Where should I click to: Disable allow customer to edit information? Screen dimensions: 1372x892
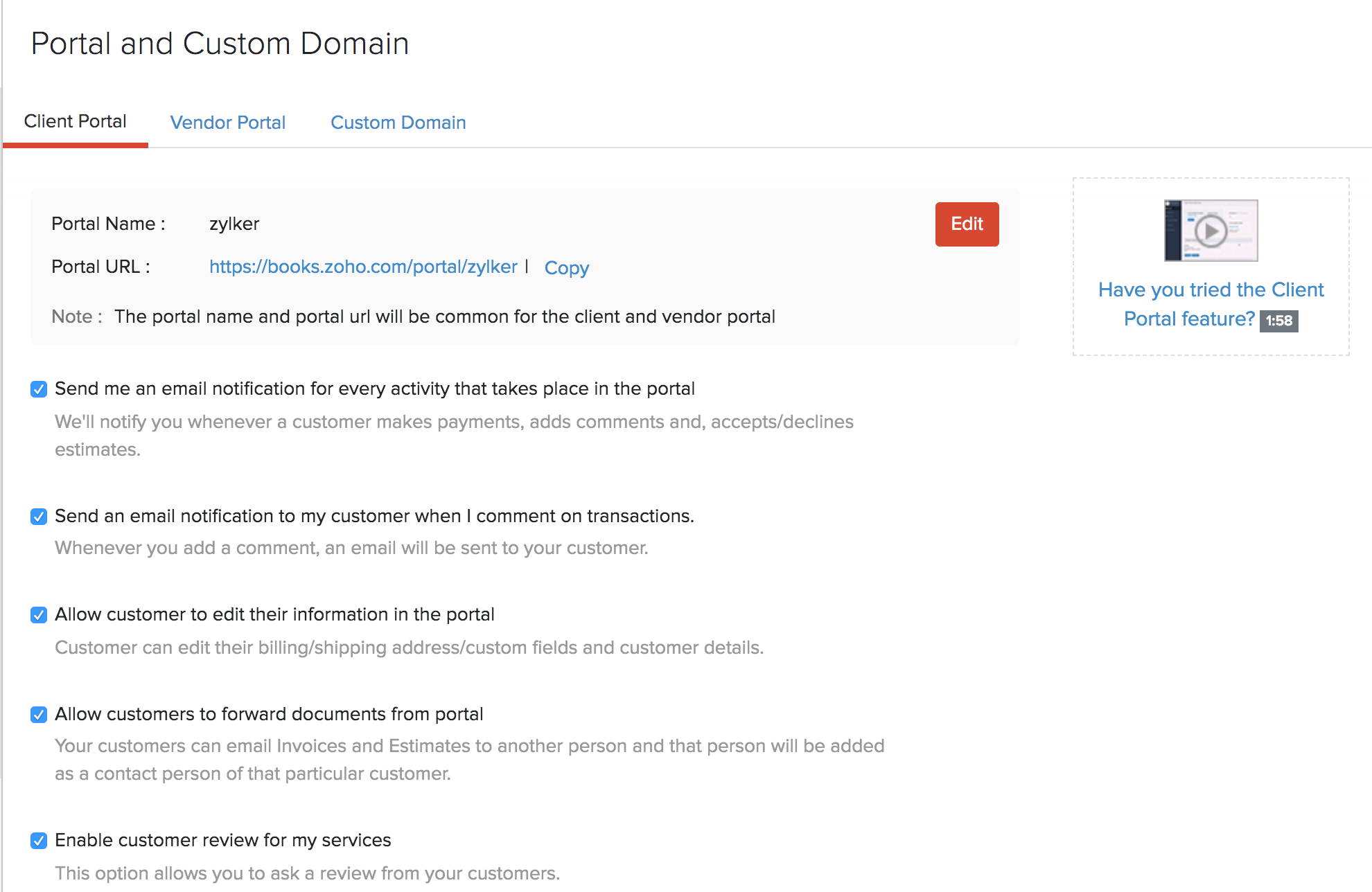[x=39, y=615]
